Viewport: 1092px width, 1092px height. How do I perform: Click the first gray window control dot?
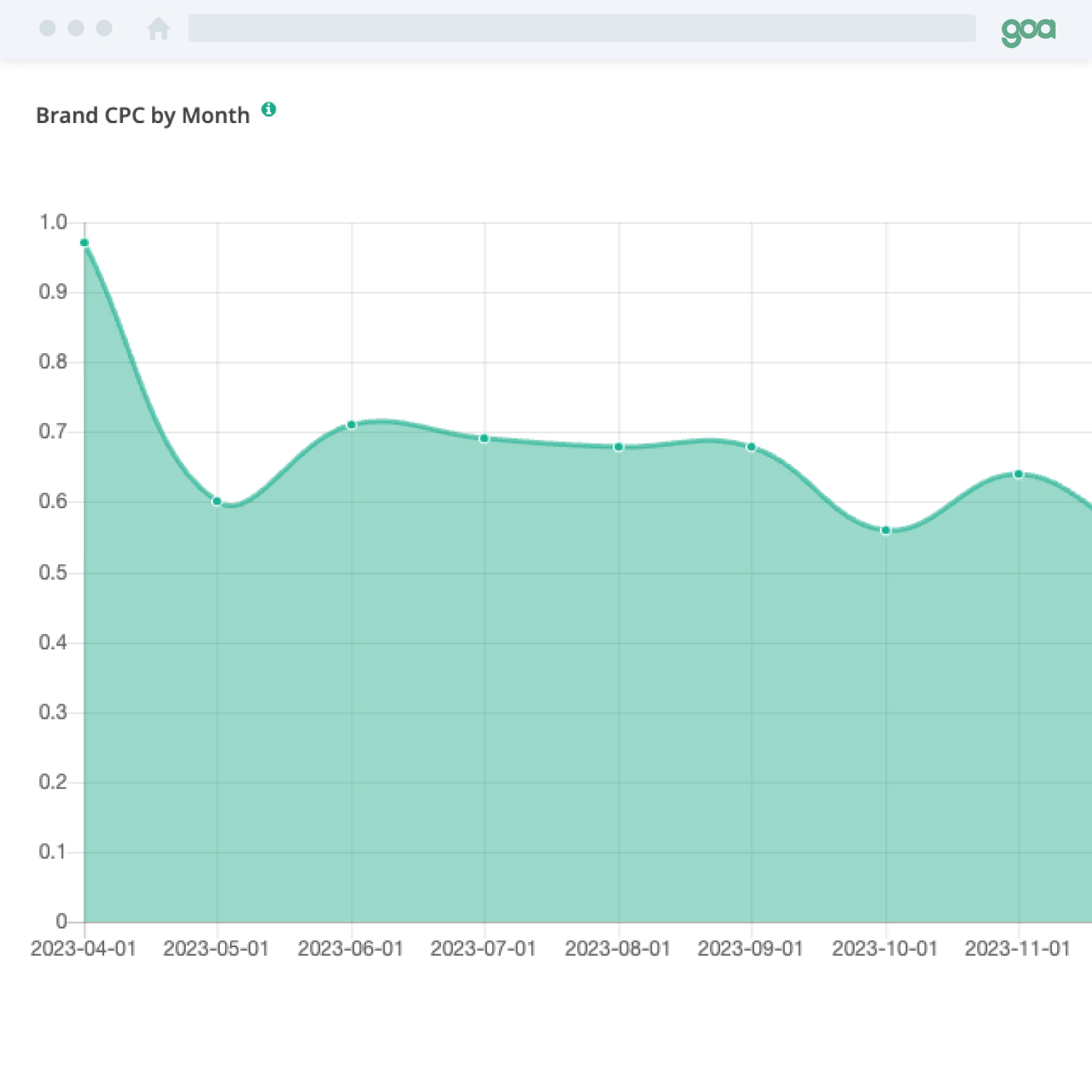pos(47,28)
